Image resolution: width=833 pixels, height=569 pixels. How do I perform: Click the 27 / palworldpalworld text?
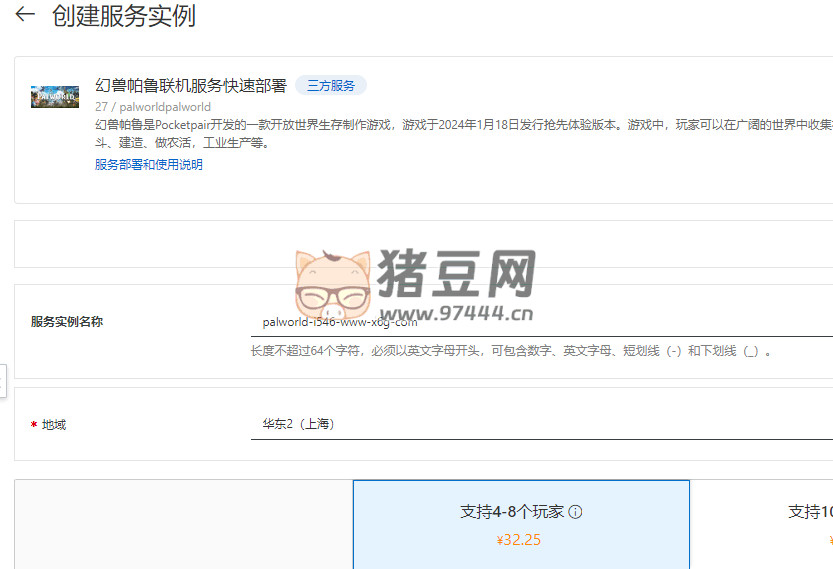click(153, 107)
